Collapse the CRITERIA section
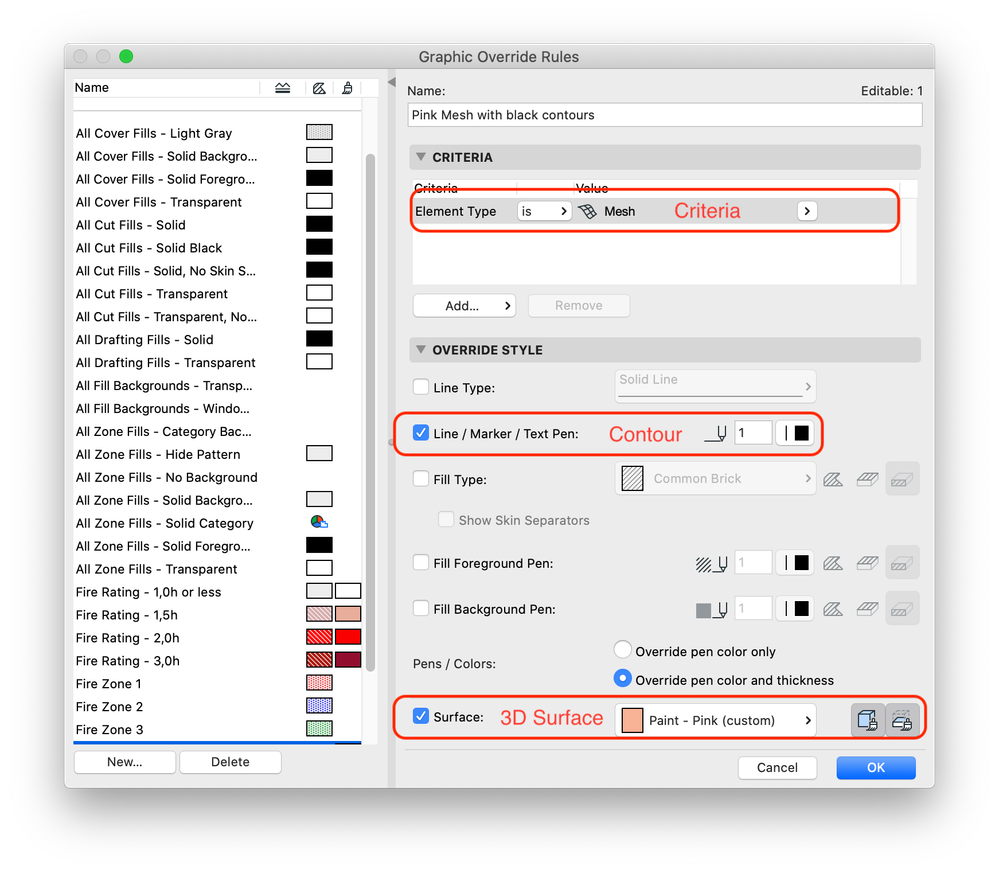999x873 pixels. click(x=420, y=157)
